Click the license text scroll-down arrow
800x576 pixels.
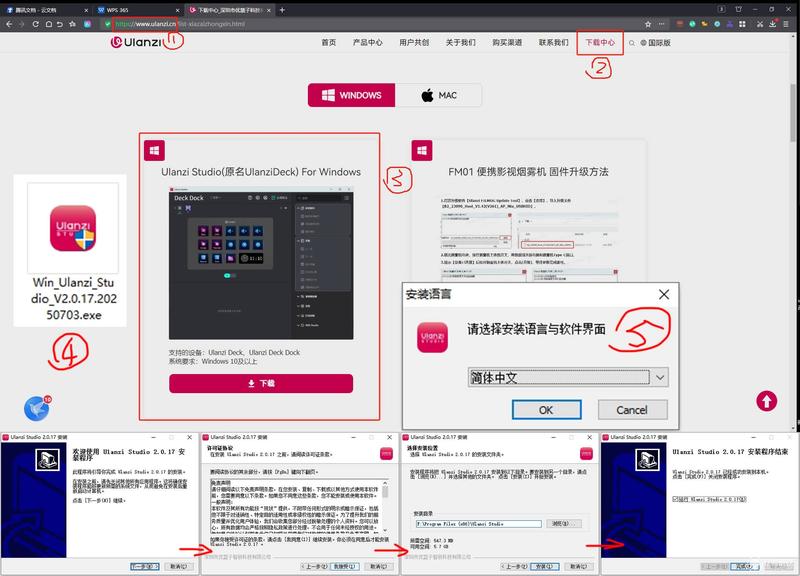385,530
